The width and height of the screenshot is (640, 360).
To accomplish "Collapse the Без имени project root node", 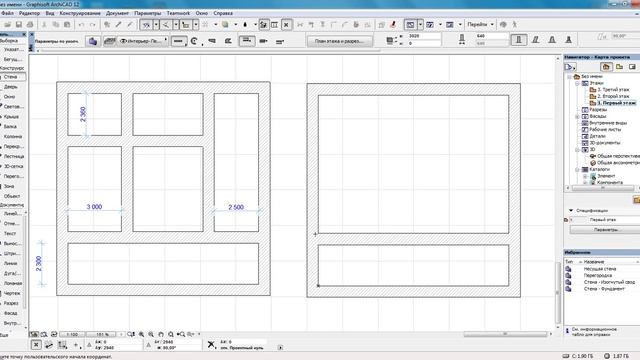I will click(569, 77).
